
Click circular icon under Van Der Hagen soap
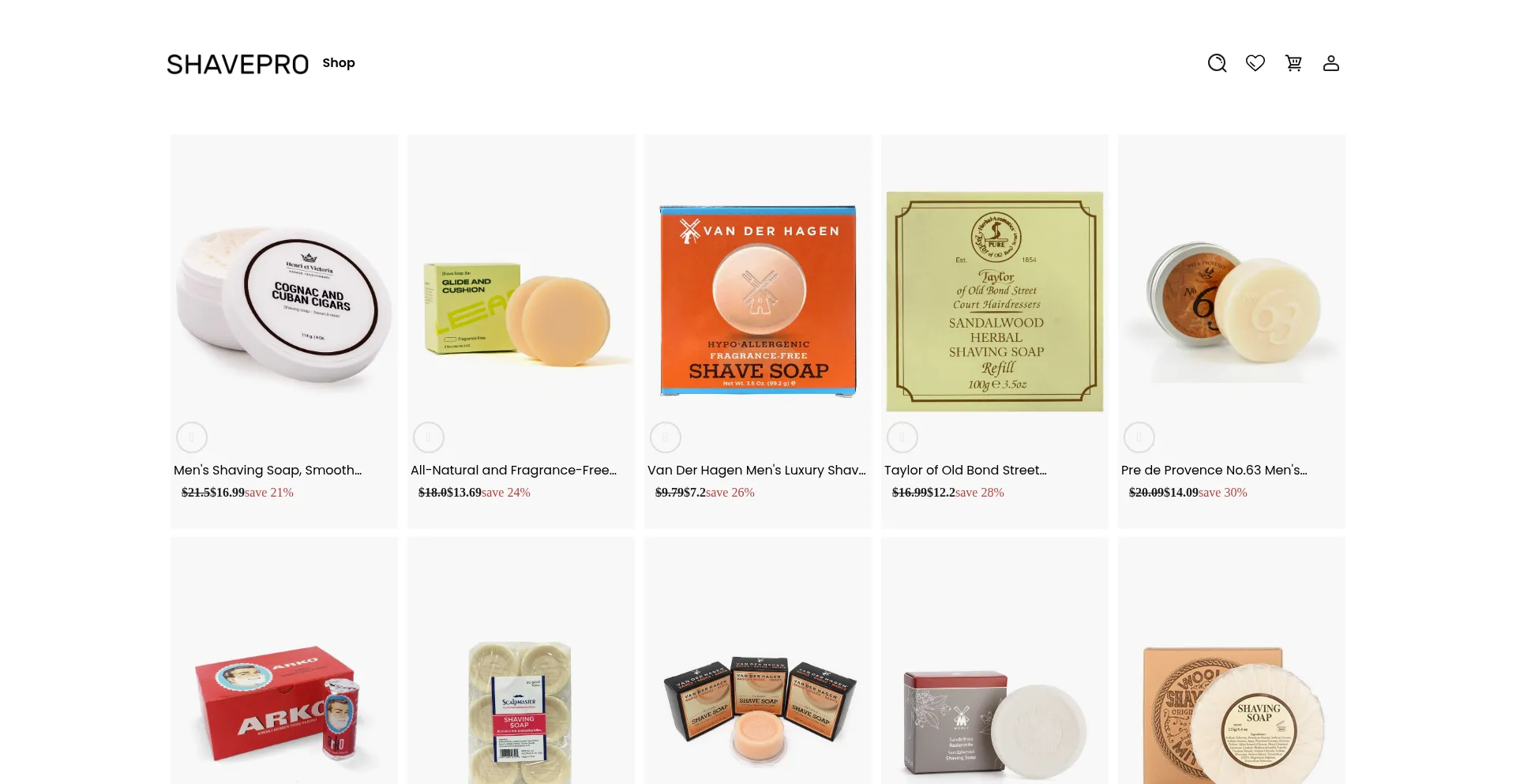click(666, 437)
